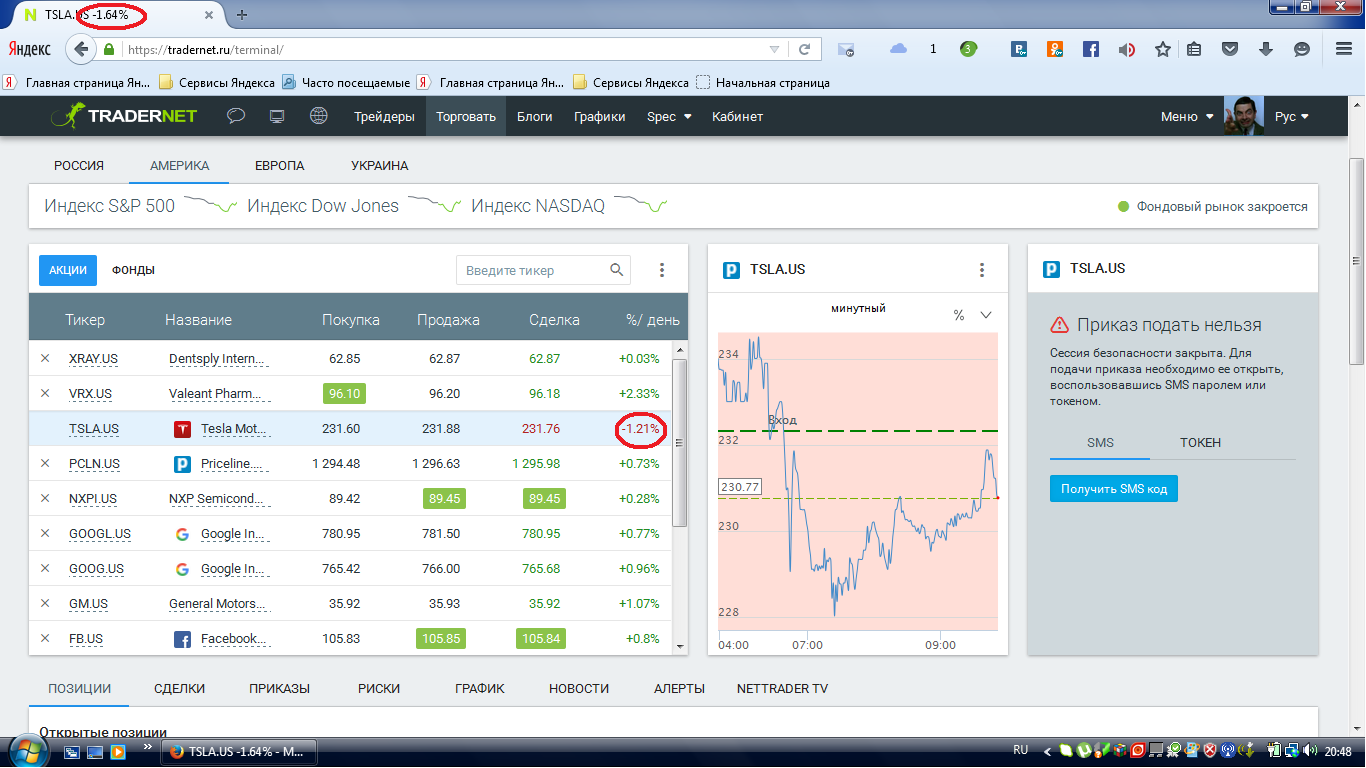Open the Firefox hamburger menu

(x=1344, y=49)
